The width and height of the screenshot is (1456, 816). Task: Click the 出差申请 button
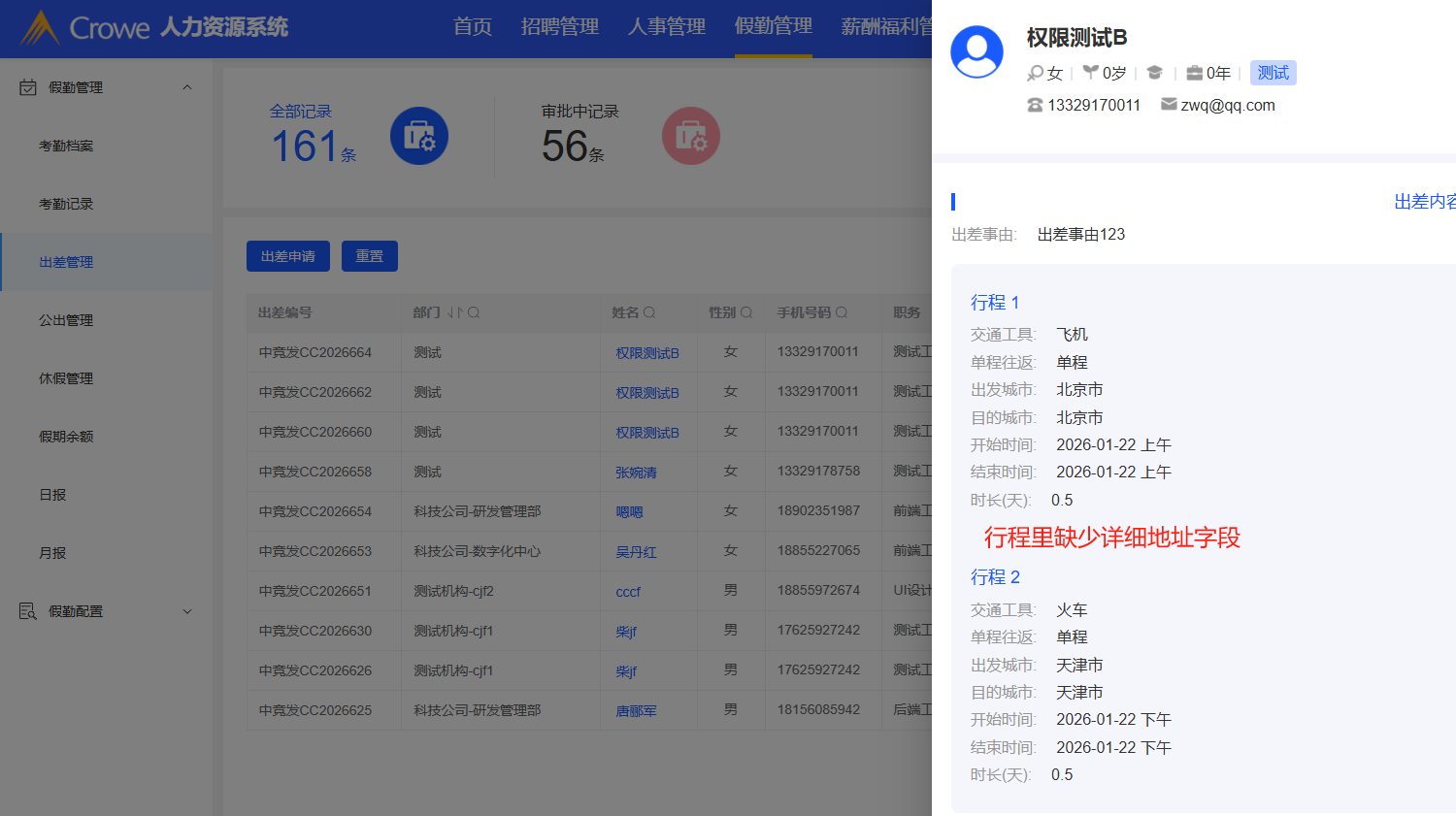coord(287,256)
